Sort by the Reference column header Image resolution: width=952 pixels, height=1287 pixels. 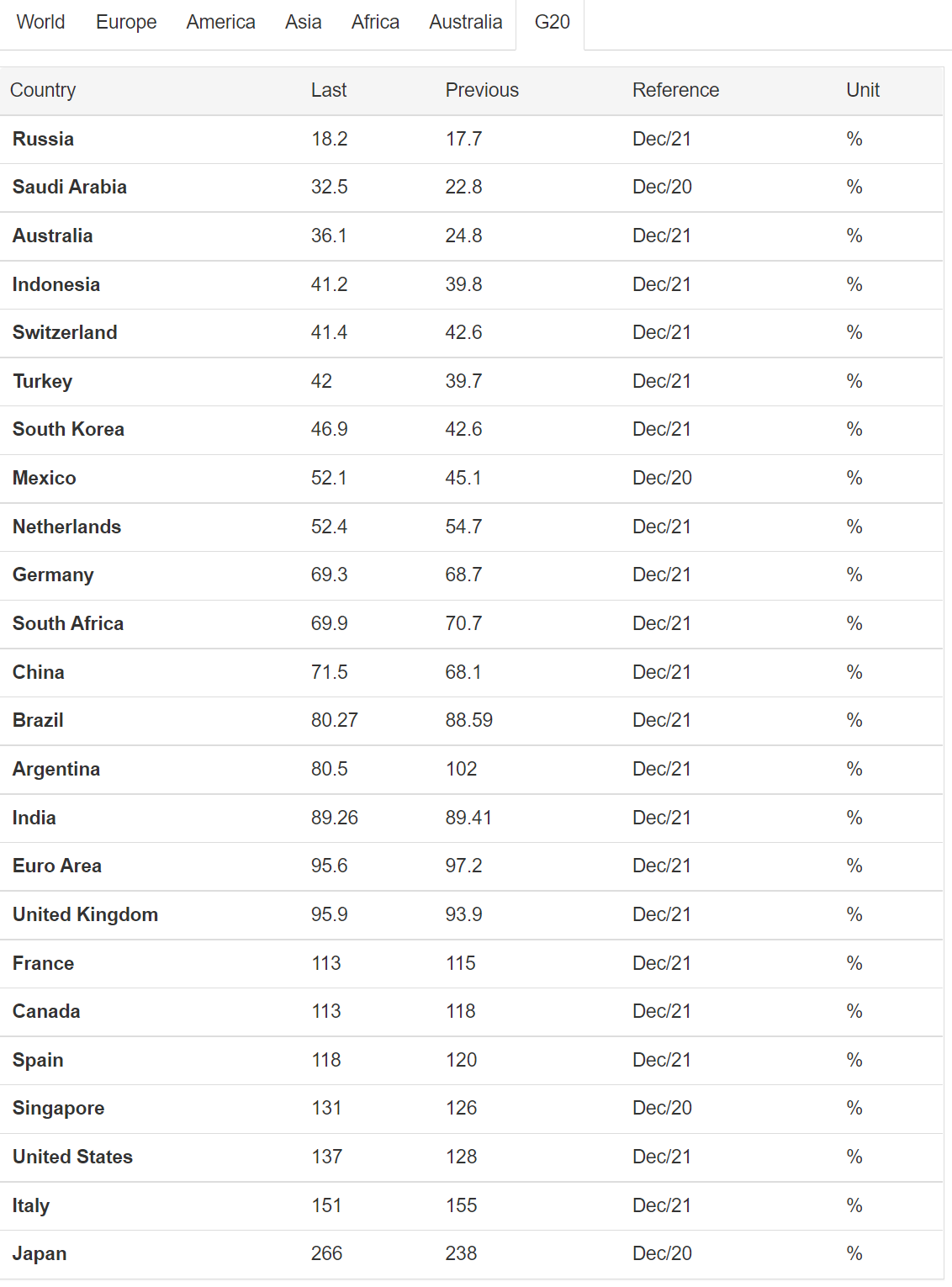tap(675, 90)
